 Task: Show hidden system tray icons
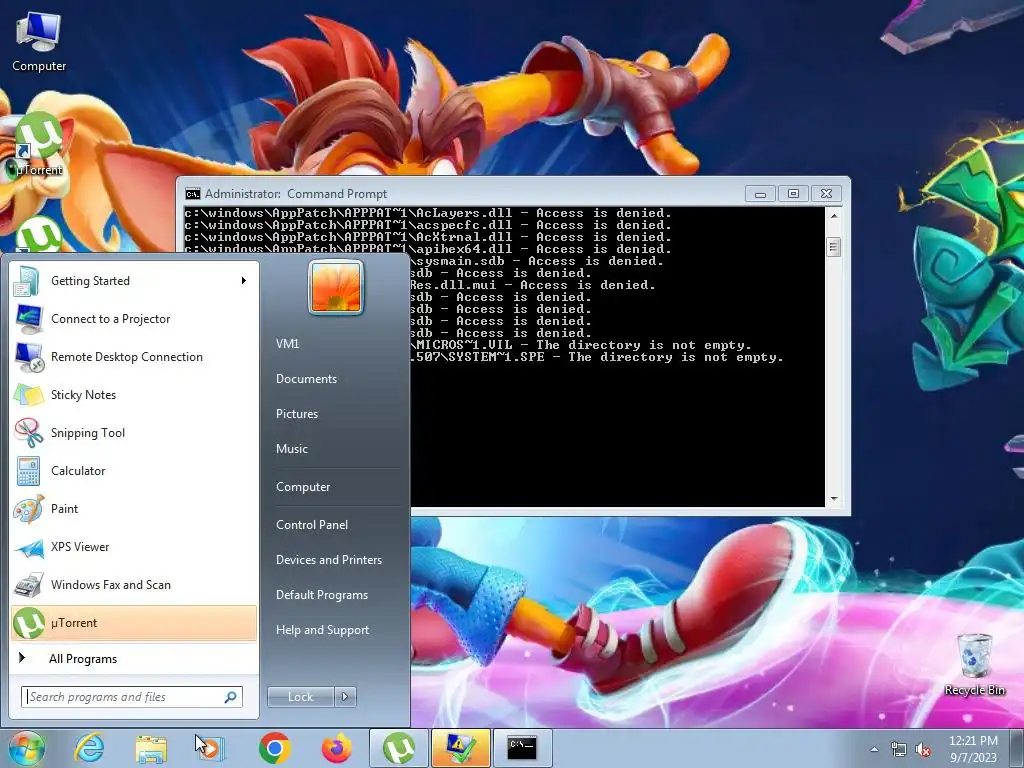[x=874, y=750]
